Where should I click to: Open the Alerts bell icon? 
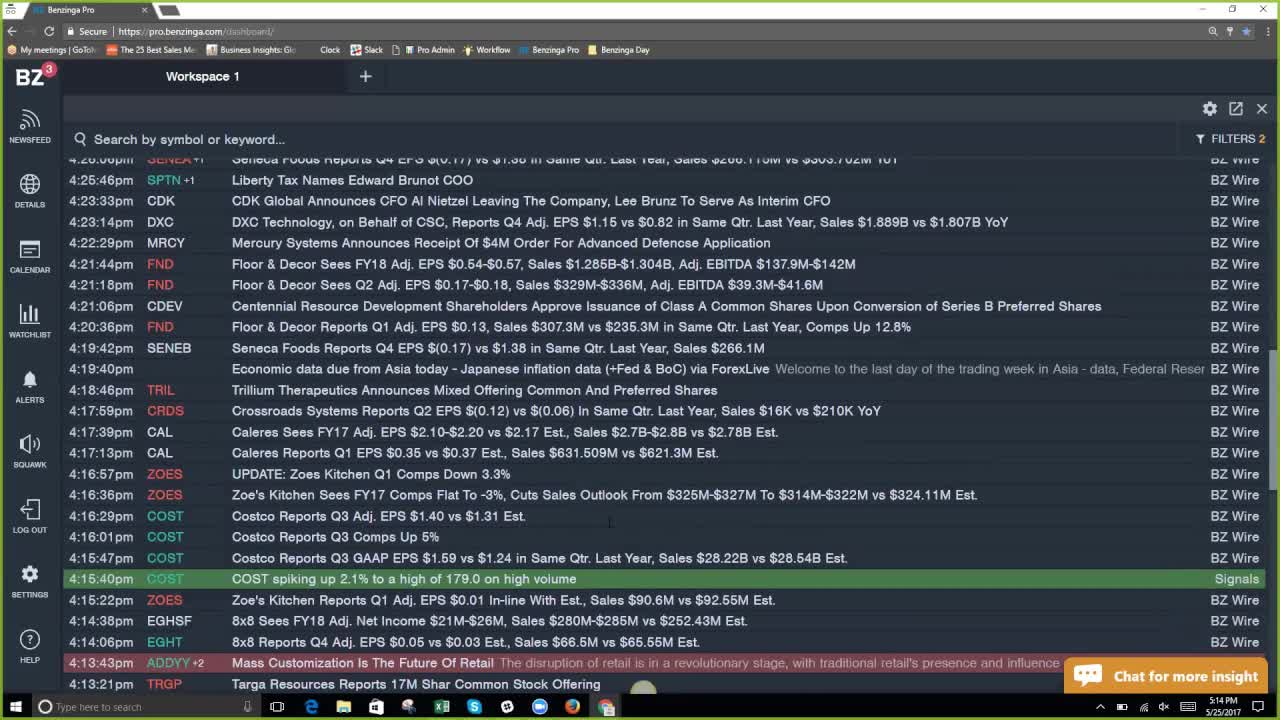(x=30, y=386)
